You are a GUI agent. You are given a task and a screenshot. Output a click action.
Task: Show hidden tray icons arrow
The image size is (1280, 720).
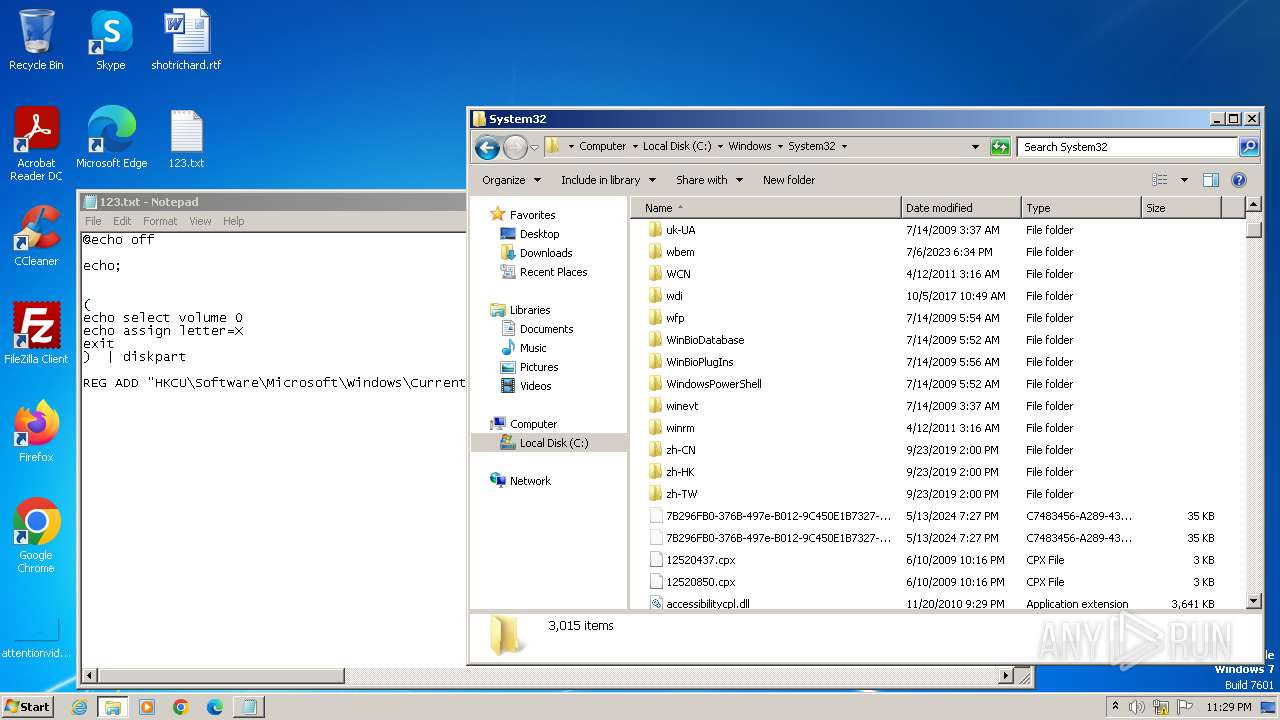(1114, 707)
